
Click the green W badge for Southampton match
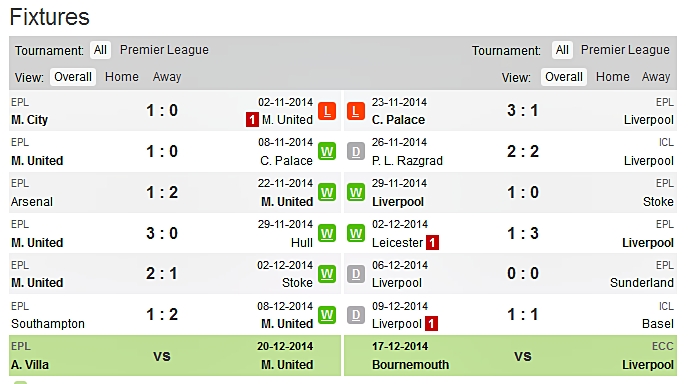point(327,315)
